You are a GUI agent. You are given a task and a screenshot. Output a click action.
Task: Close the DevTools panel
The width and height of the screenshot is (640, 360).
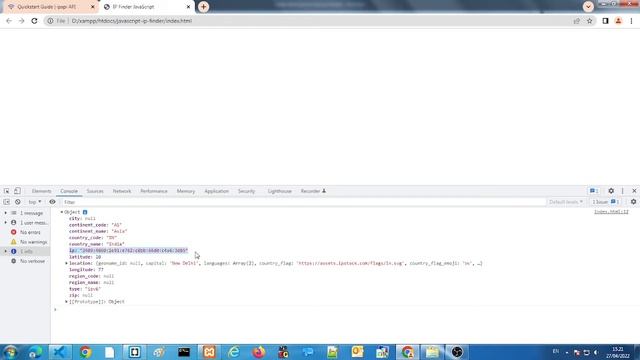[634, 191]
